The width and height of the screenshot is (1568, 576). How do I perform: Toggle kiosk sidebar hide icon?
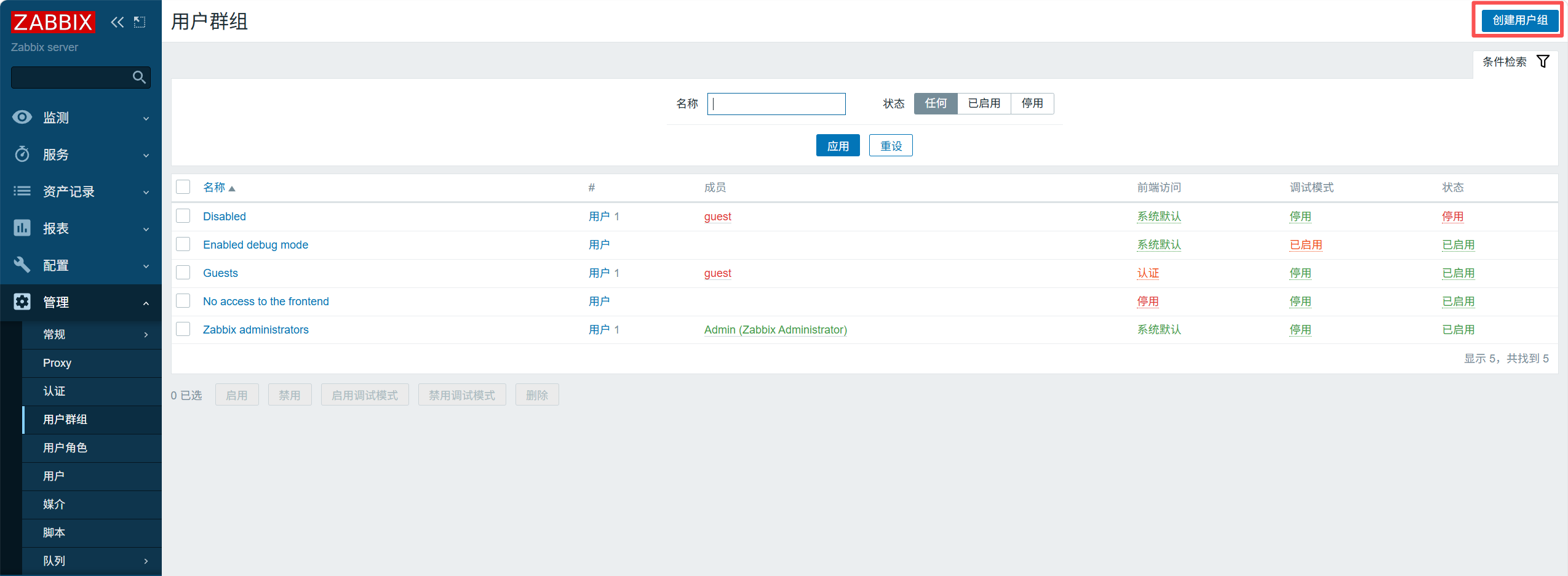pyautogui.click(x=140, y=22)
